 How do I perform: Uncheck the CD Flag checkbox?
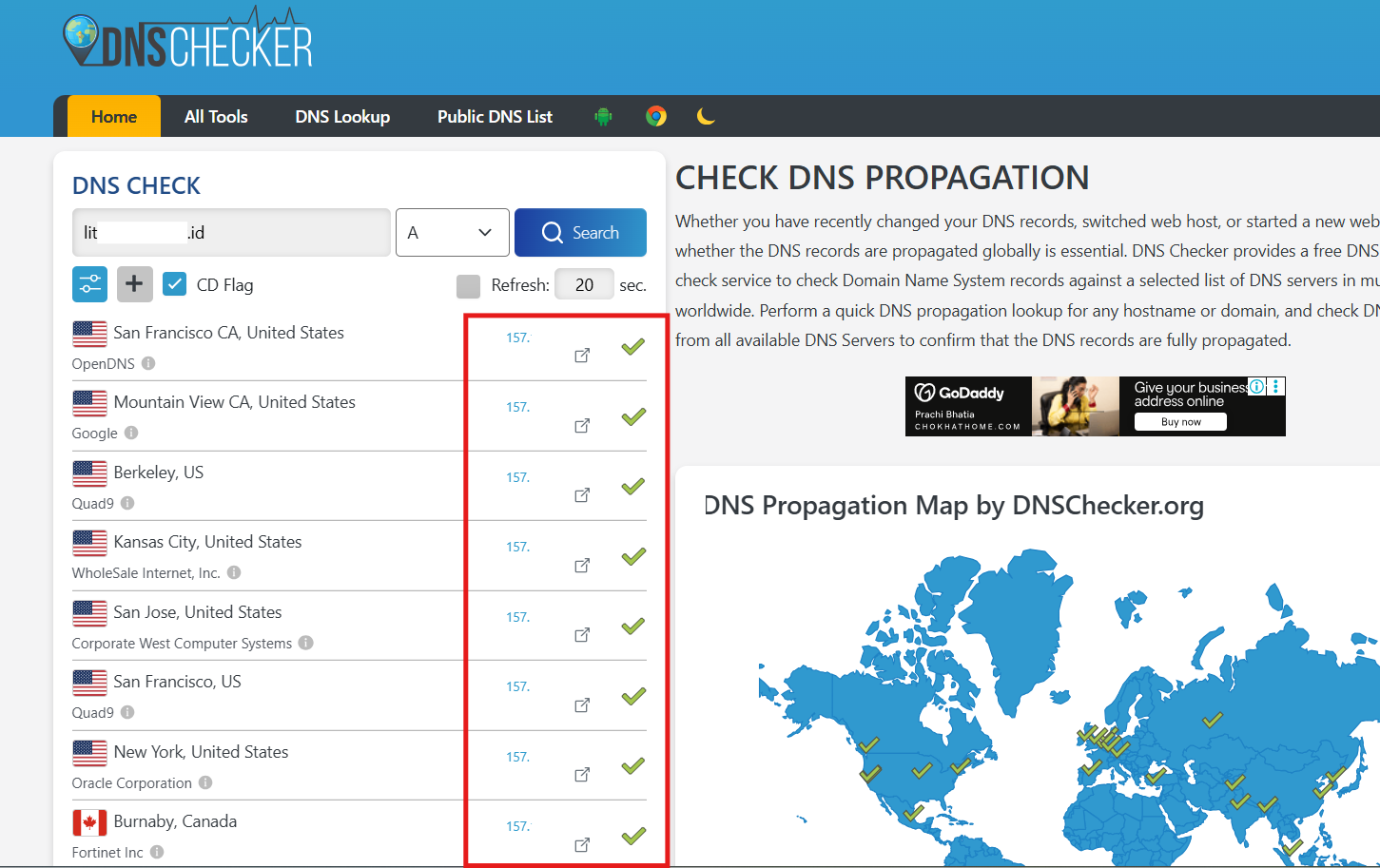174,283
